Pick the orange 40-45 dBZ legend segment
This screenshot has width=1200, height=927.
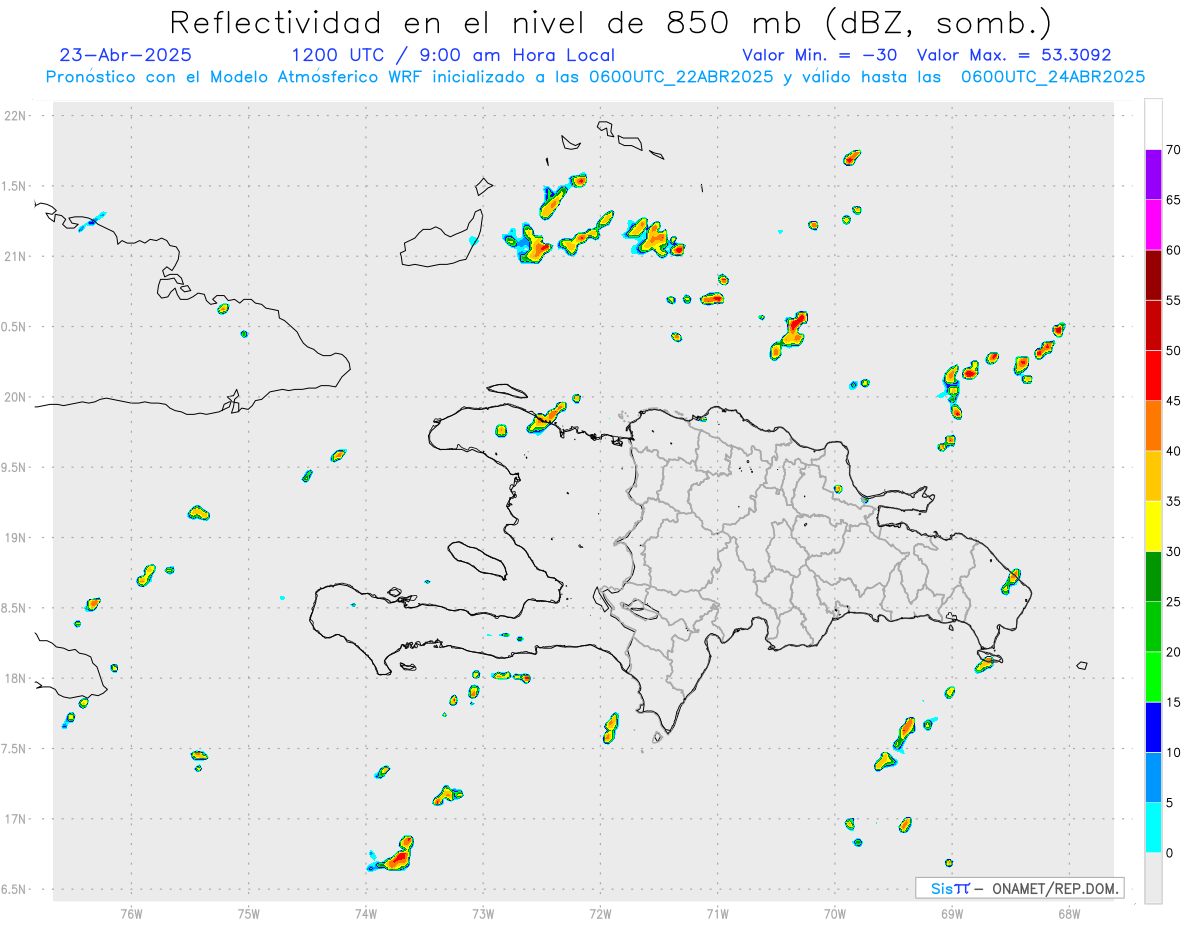click(x=1153, y=426)
